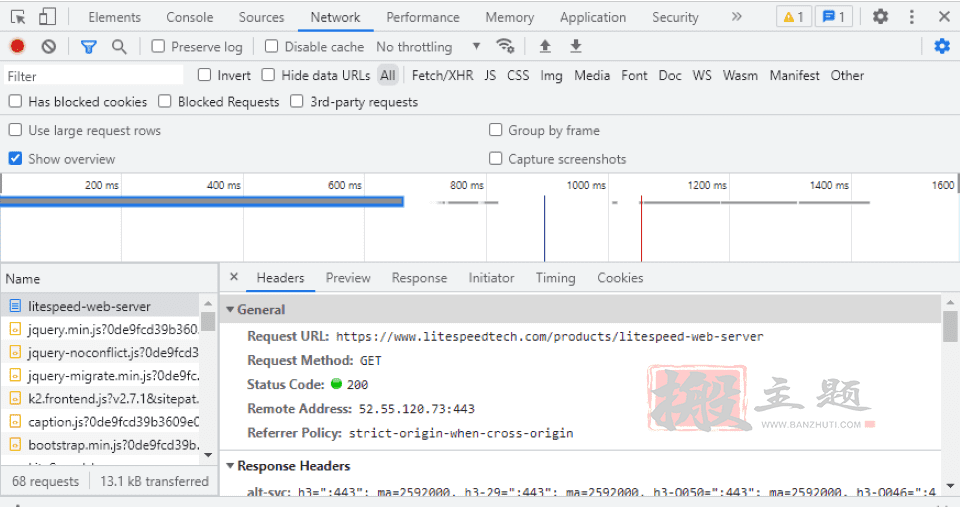Click the request list scrollbar down arrow

coord(208,454)
